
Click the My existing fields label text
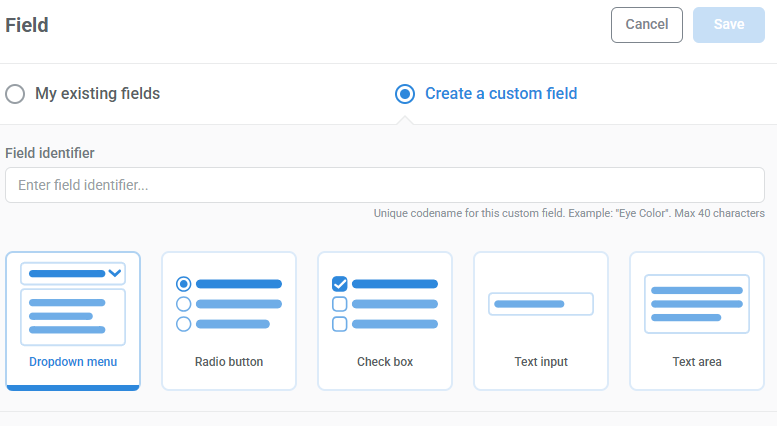click(x=98, y=94)
